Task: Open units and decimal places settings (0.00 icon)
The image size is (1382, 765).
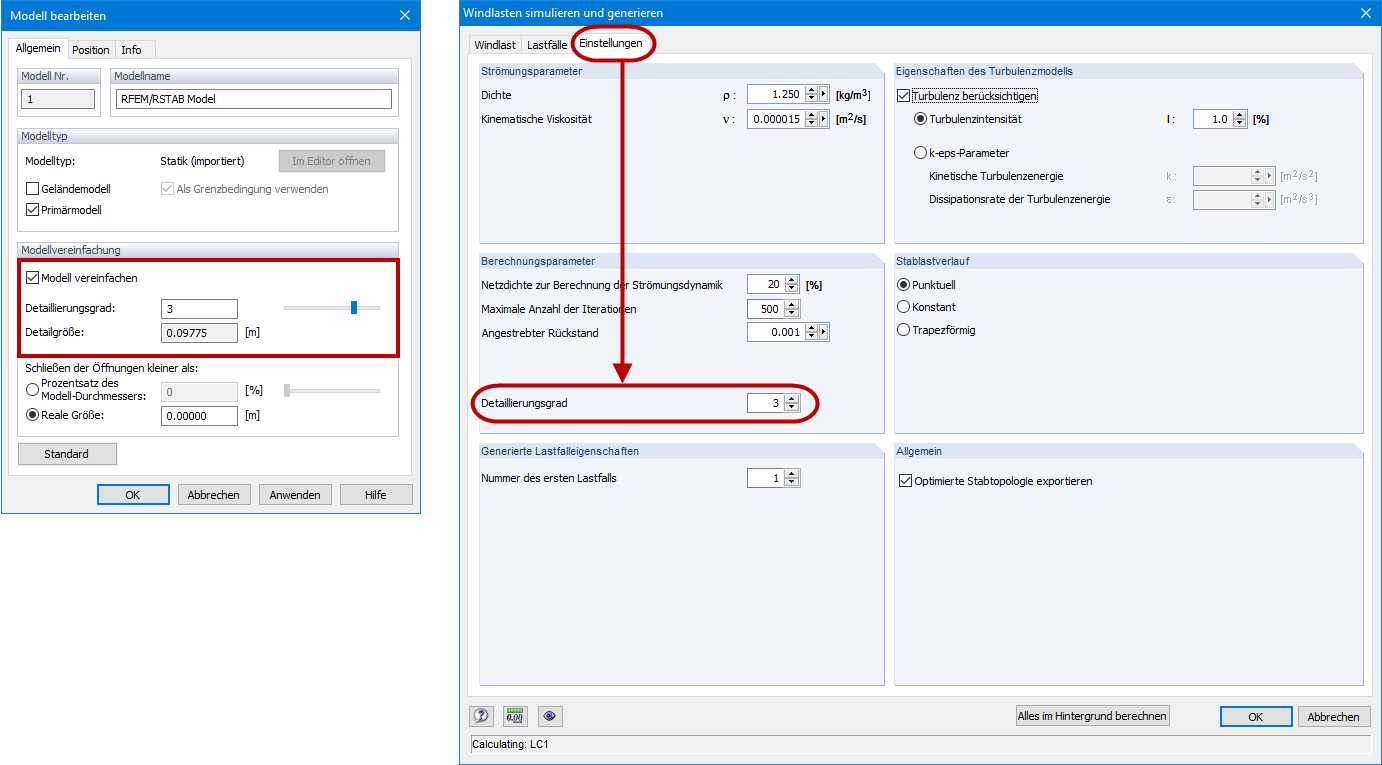Action: (515, 716)
